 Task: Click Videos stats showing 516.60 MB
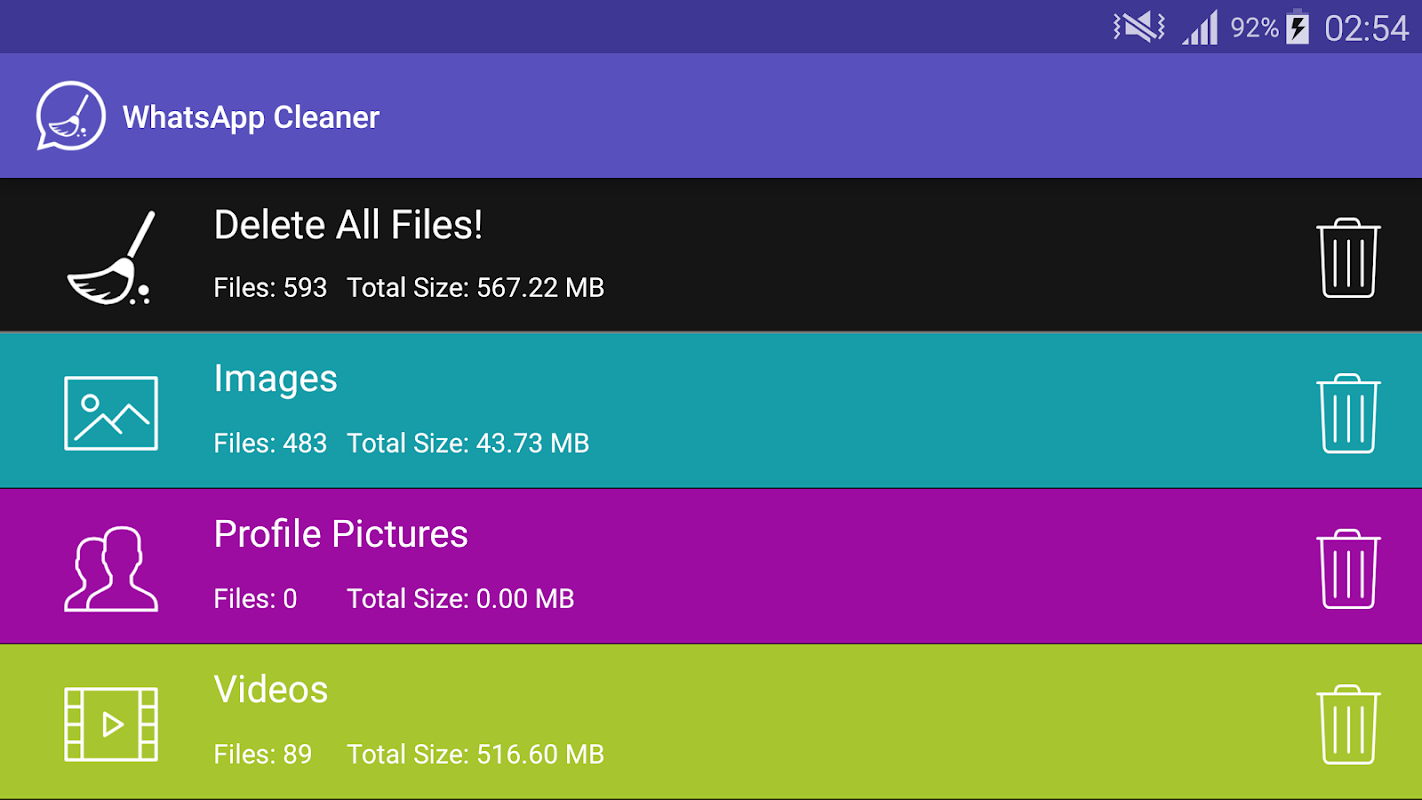[x=408, y=754]
